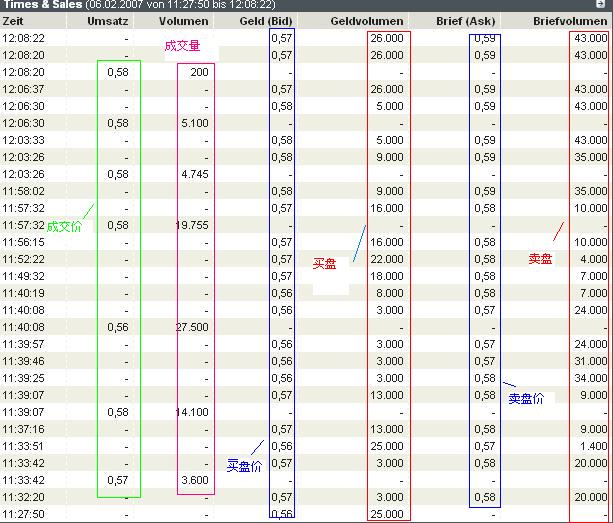This screenshot has height=523, width=613.
Task: Select the Geldvolumen column header
Action: (x=367, y=21)
